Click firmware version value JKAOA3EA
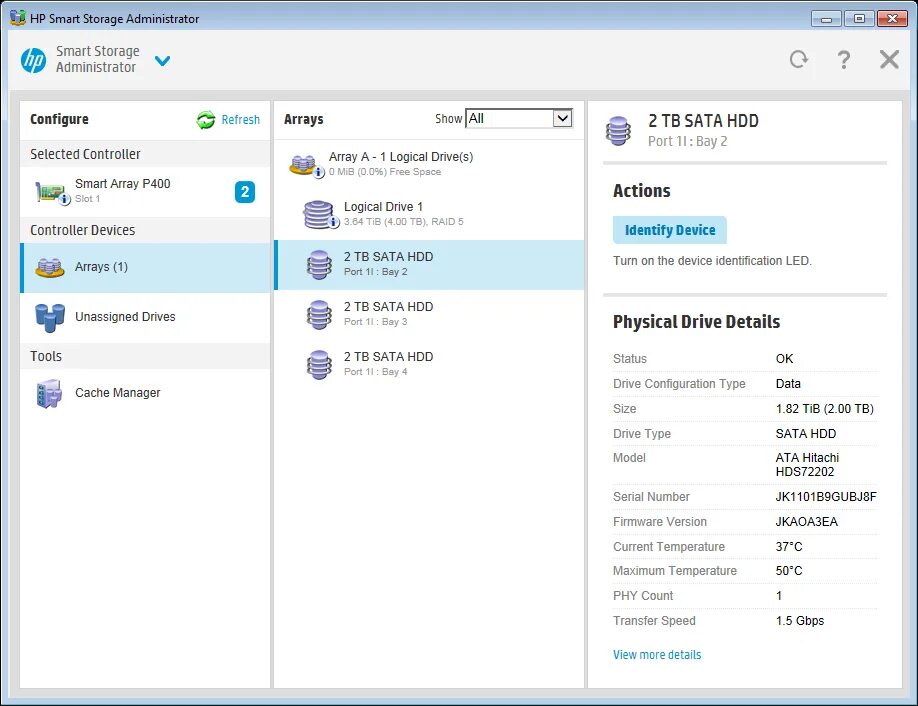Screen dimensions: 918x706 tap(807, 522)
